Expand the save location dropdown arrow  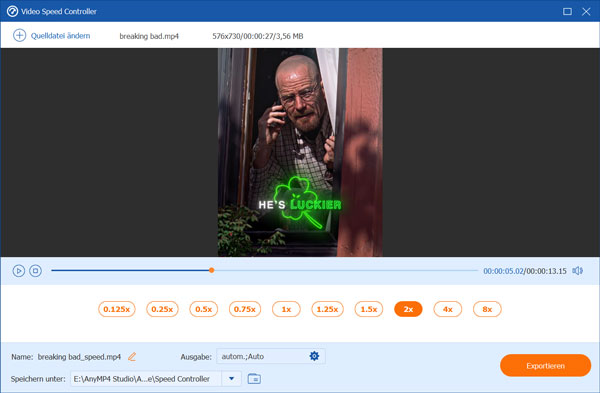232,379
